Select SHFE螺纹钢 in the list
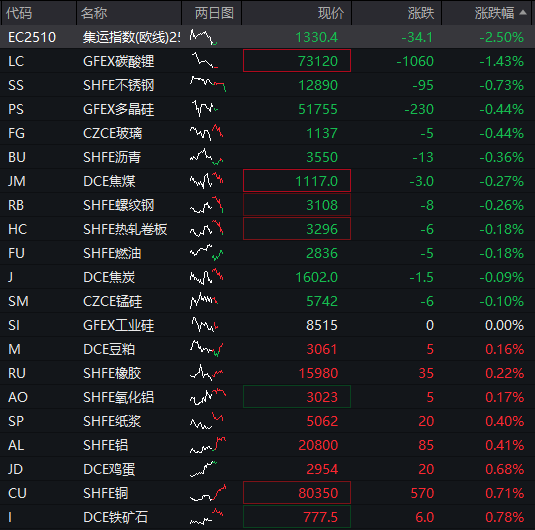 coord(118,205)
